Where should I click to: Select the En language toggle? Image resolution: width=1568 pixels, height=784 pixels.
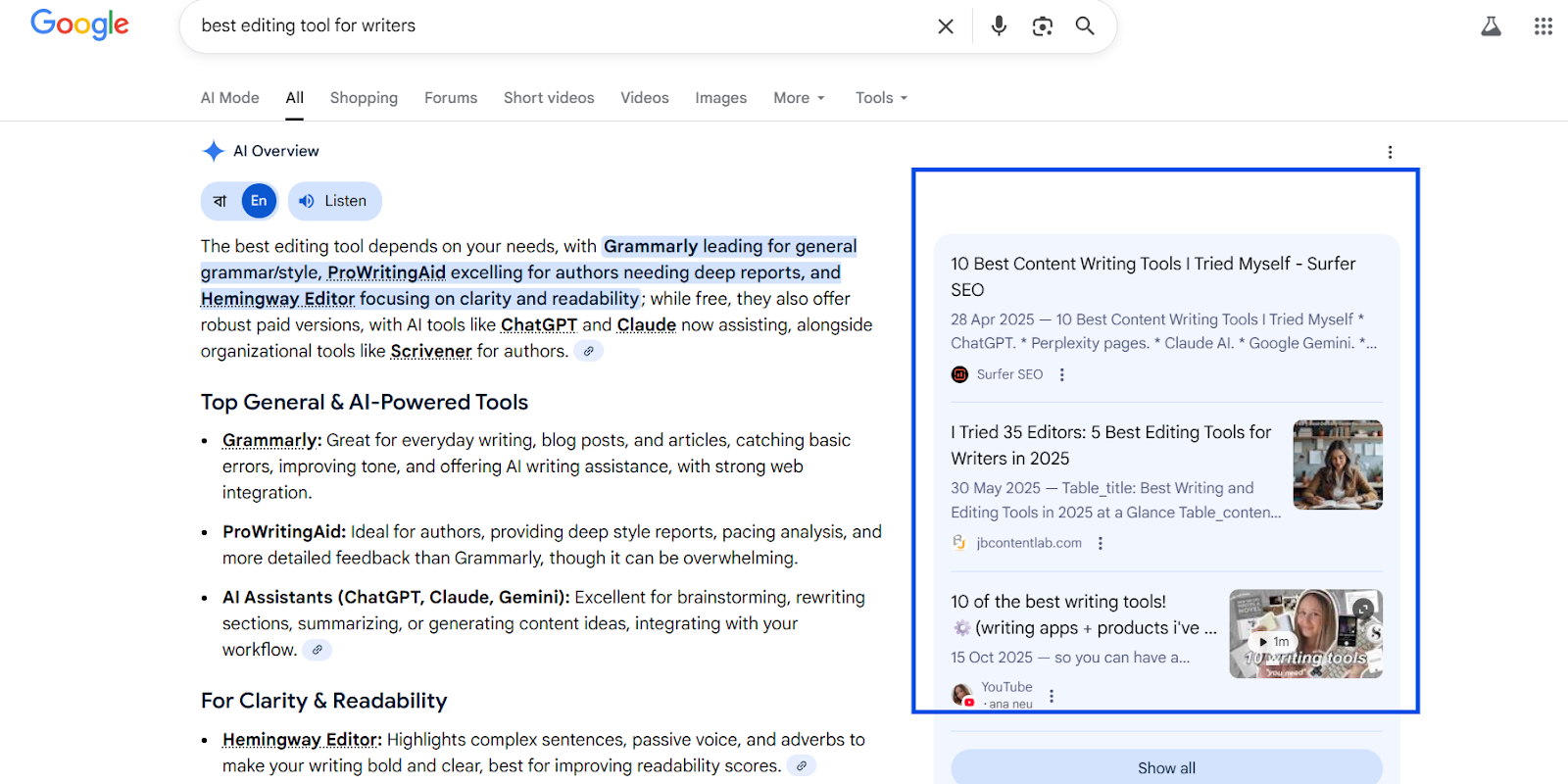[259, 201]
